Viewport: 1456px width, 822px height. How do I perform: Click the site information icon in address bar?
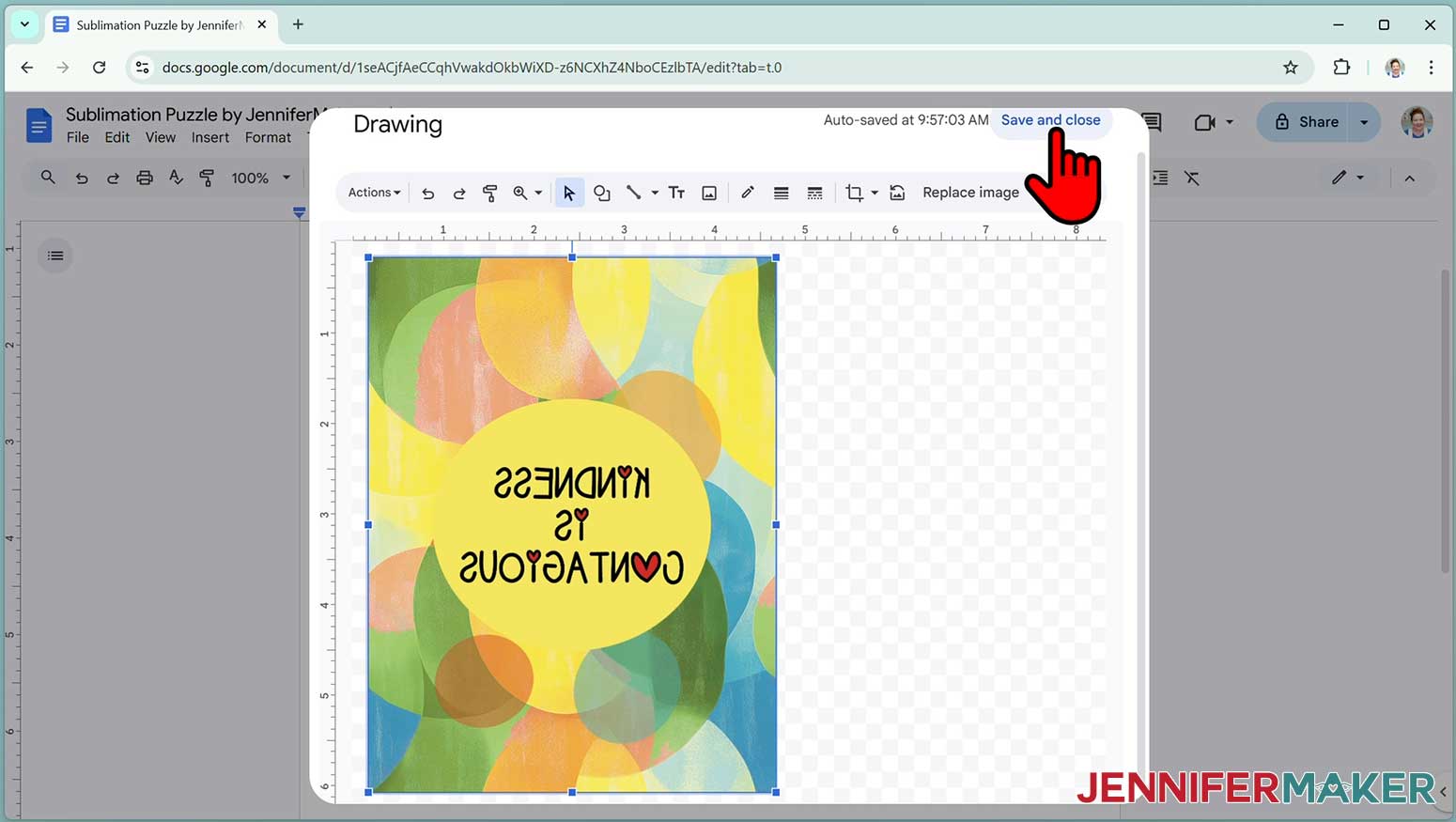142,67
